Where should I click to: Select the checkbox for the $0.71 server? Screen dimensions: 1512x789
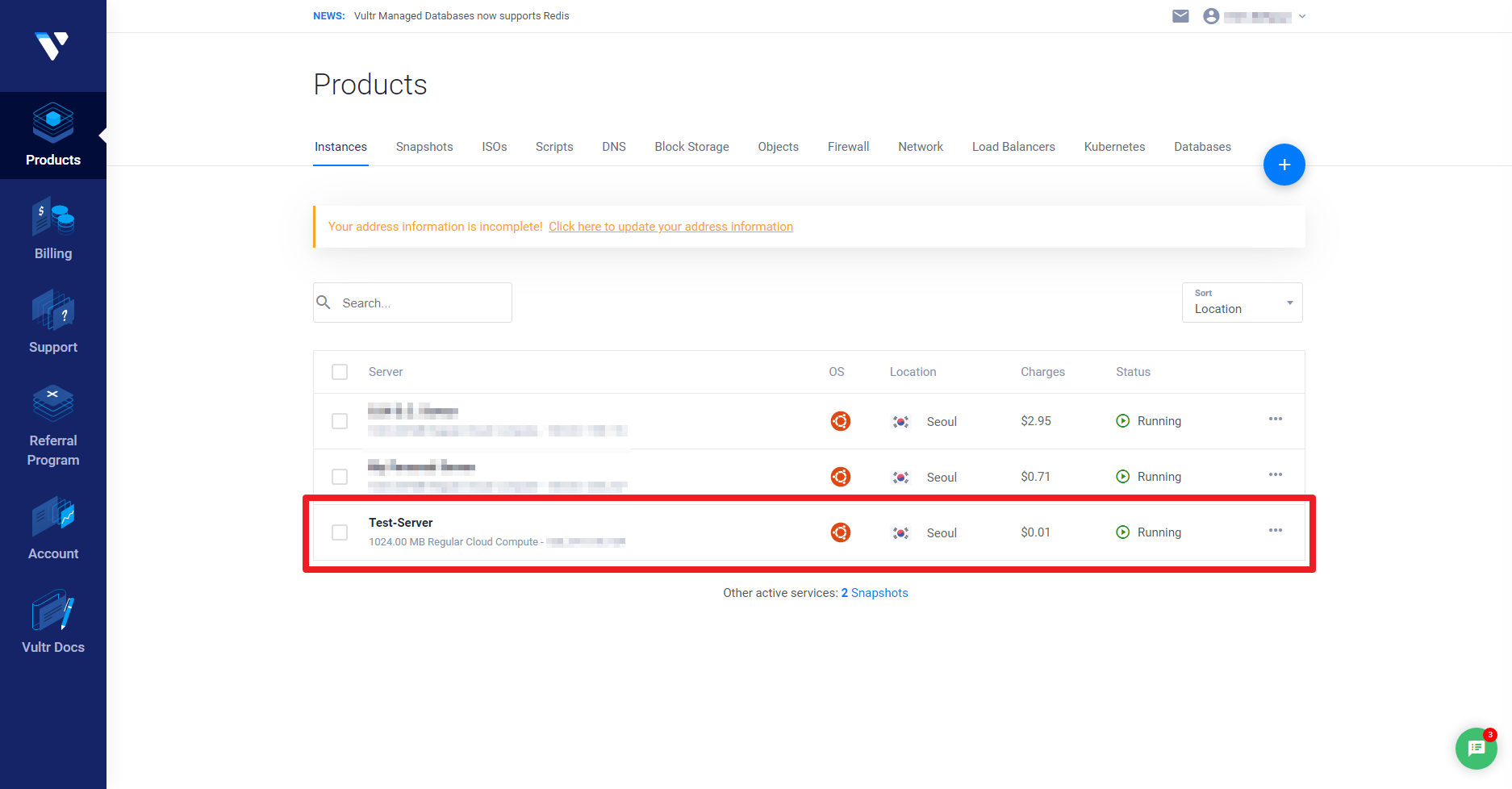pyautogui.click(x=340, y=477)
